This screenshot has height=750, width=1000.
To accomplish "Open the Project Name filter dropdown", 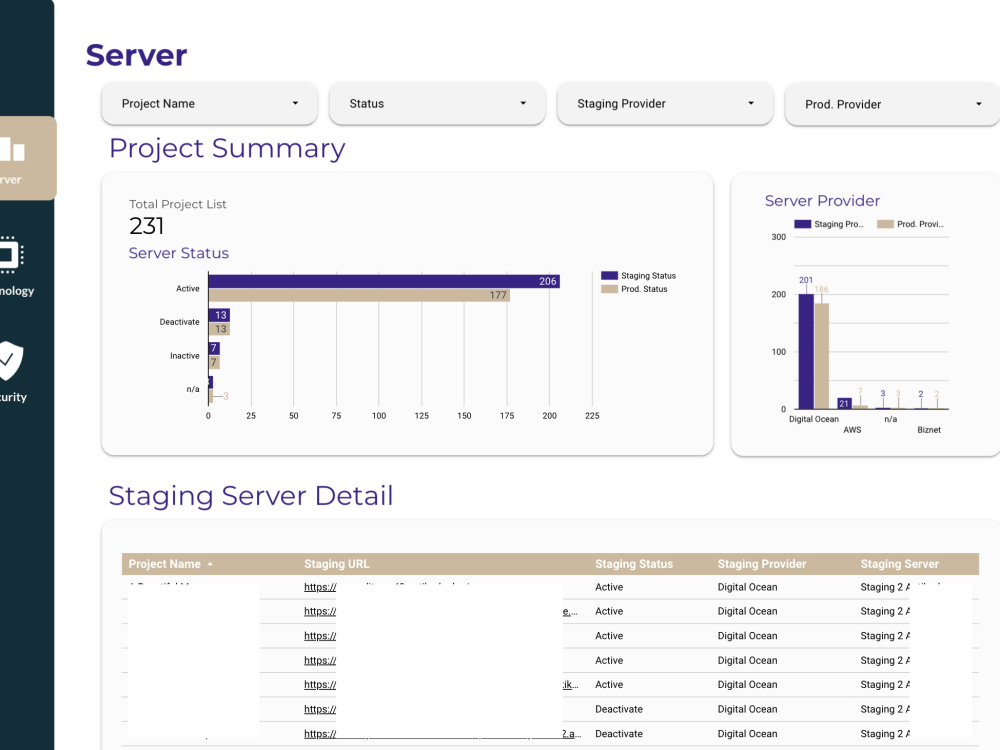I will [209, 103].
